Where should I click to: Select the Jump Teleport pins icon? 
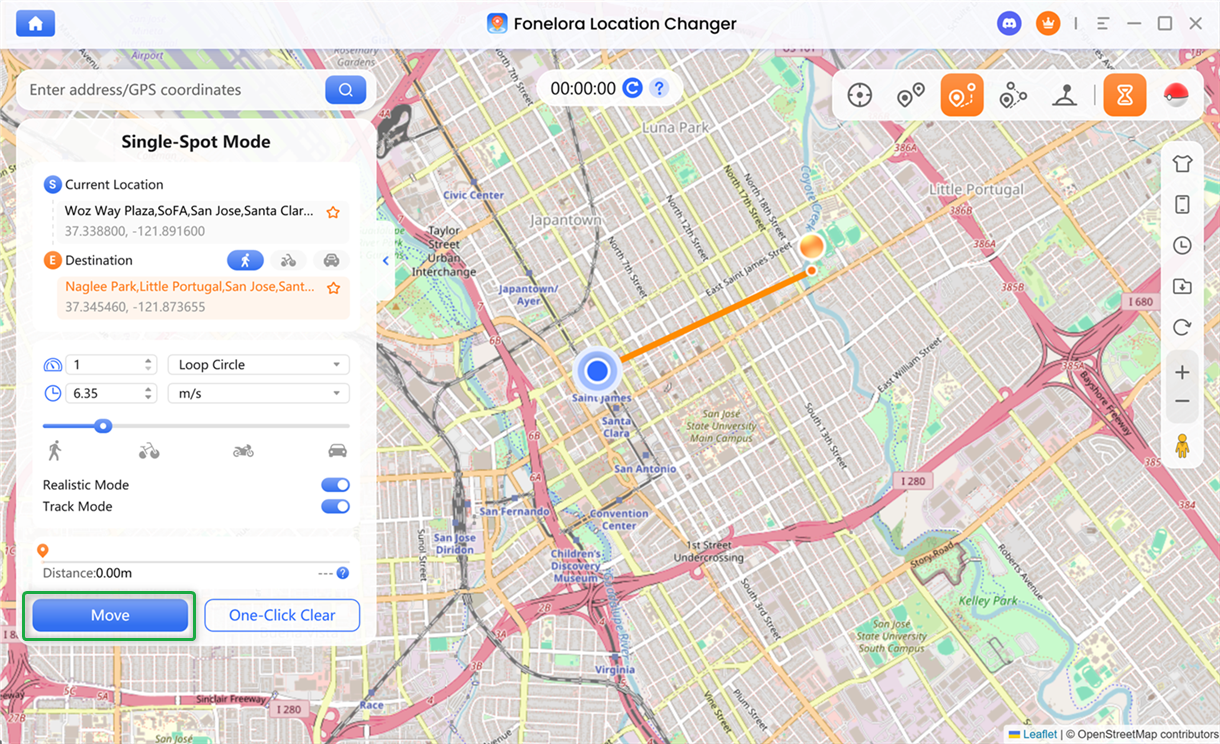(910, 96)
